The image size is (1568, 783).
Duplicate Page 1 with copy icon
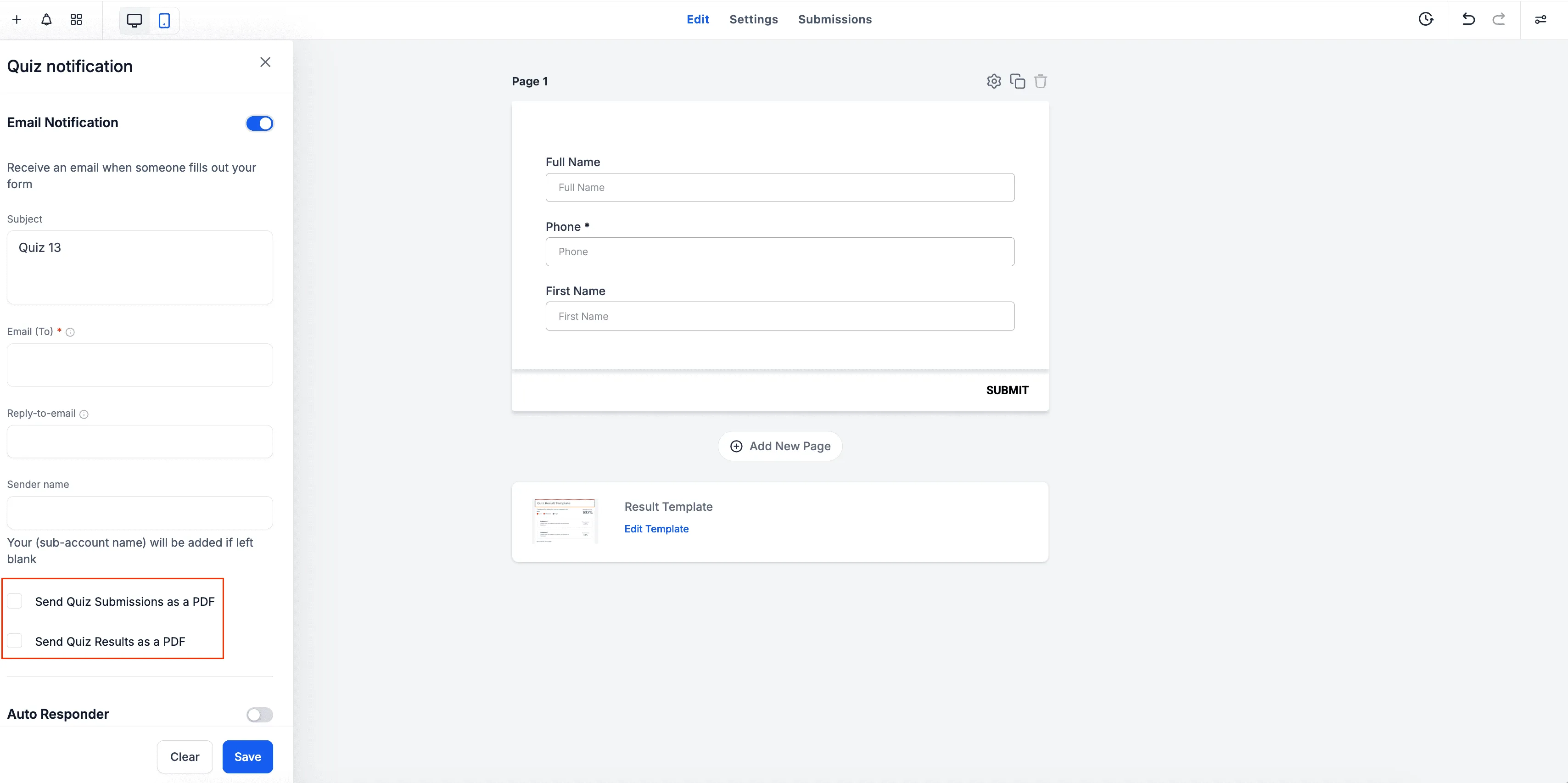[x=1017, y=81]
